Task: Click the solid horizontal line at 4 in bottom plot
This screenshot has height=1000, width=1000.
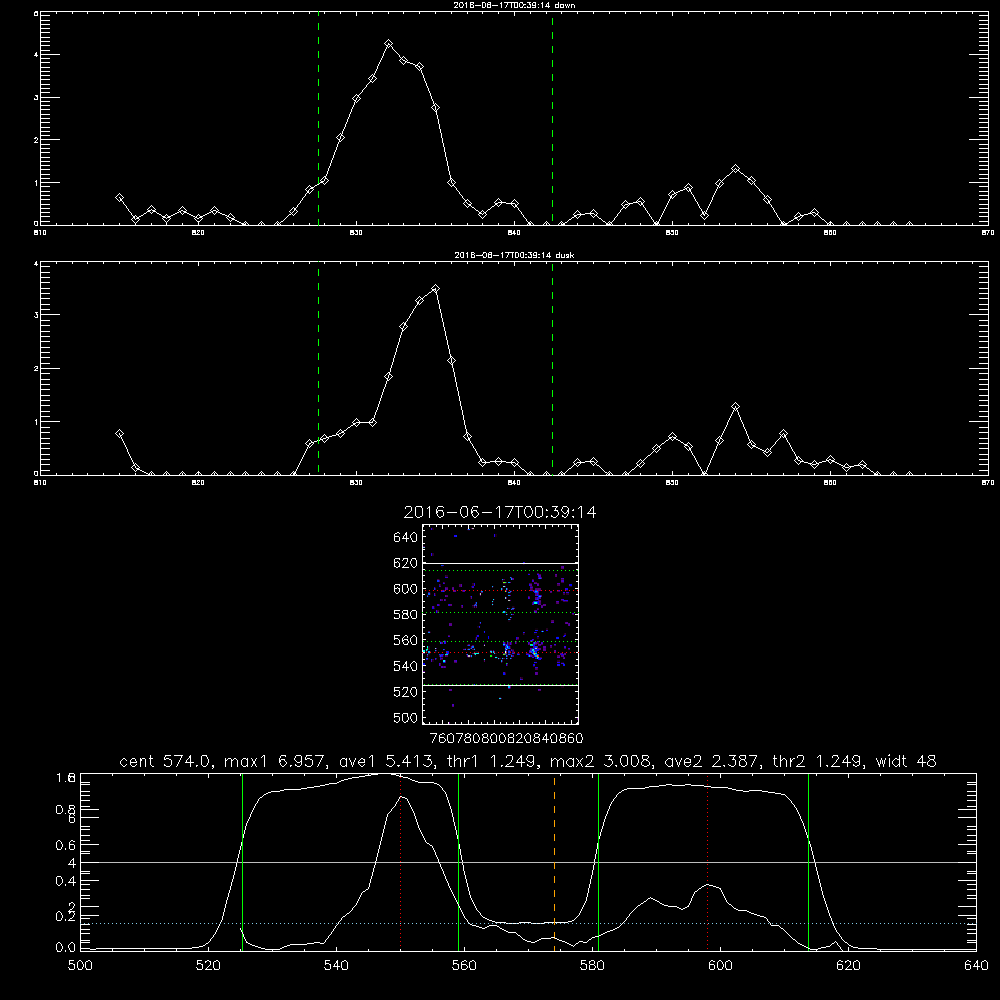Action: 528,862
